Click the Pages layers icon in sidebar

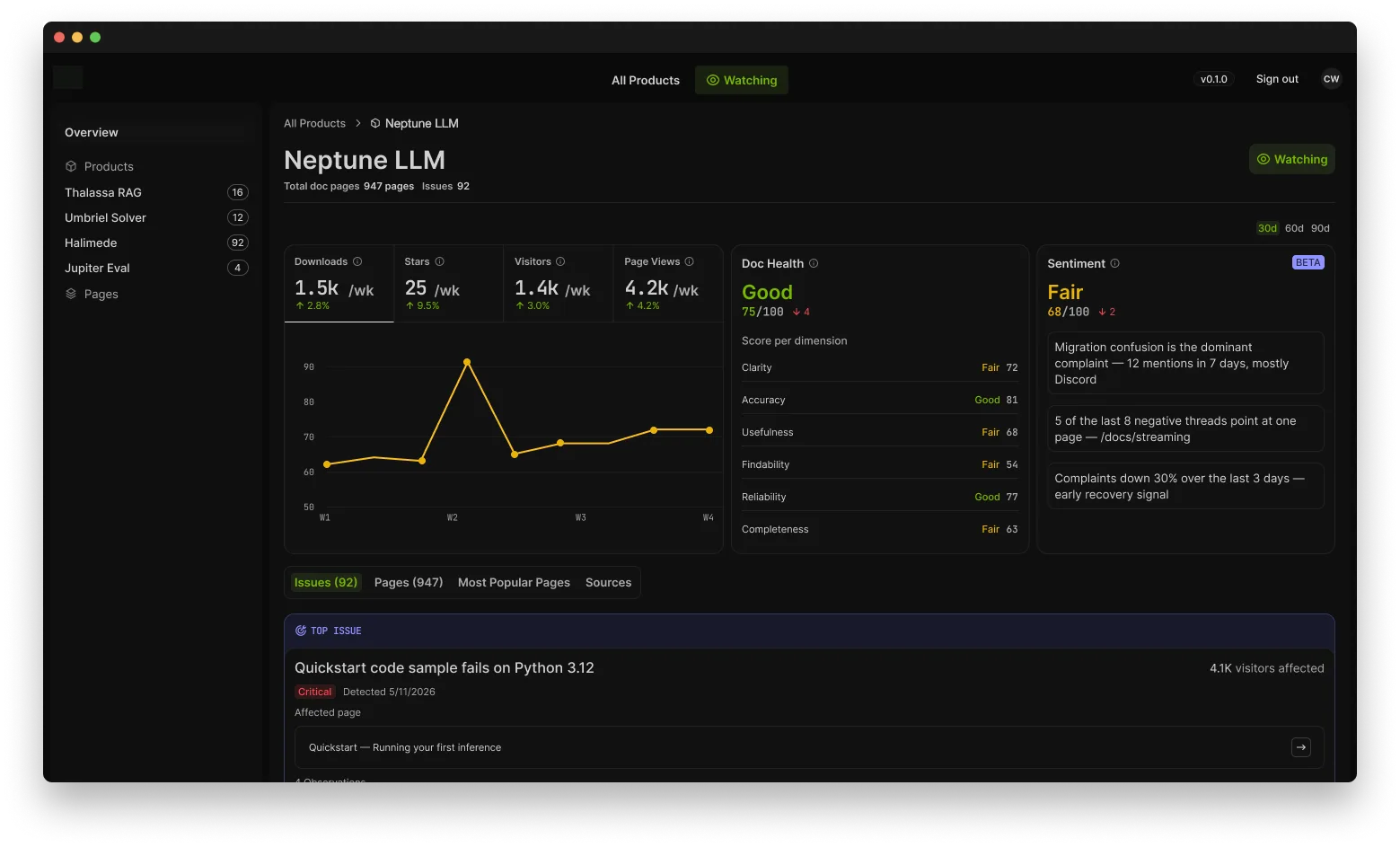pyautogui.click(x=71, y=294)
